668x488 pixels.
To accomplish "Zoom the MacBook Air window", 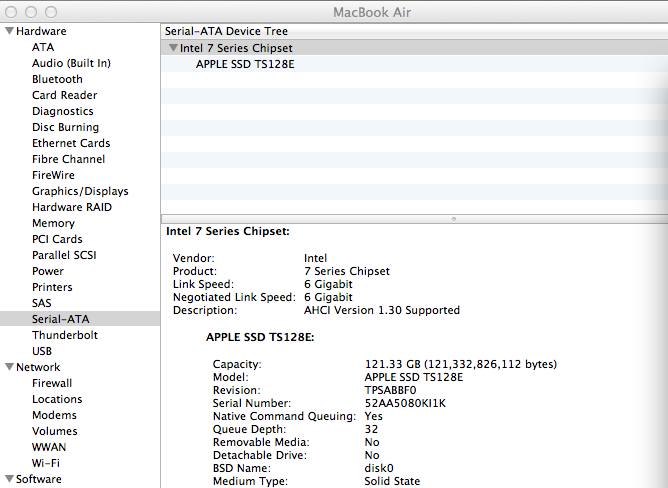I will 51,12.
